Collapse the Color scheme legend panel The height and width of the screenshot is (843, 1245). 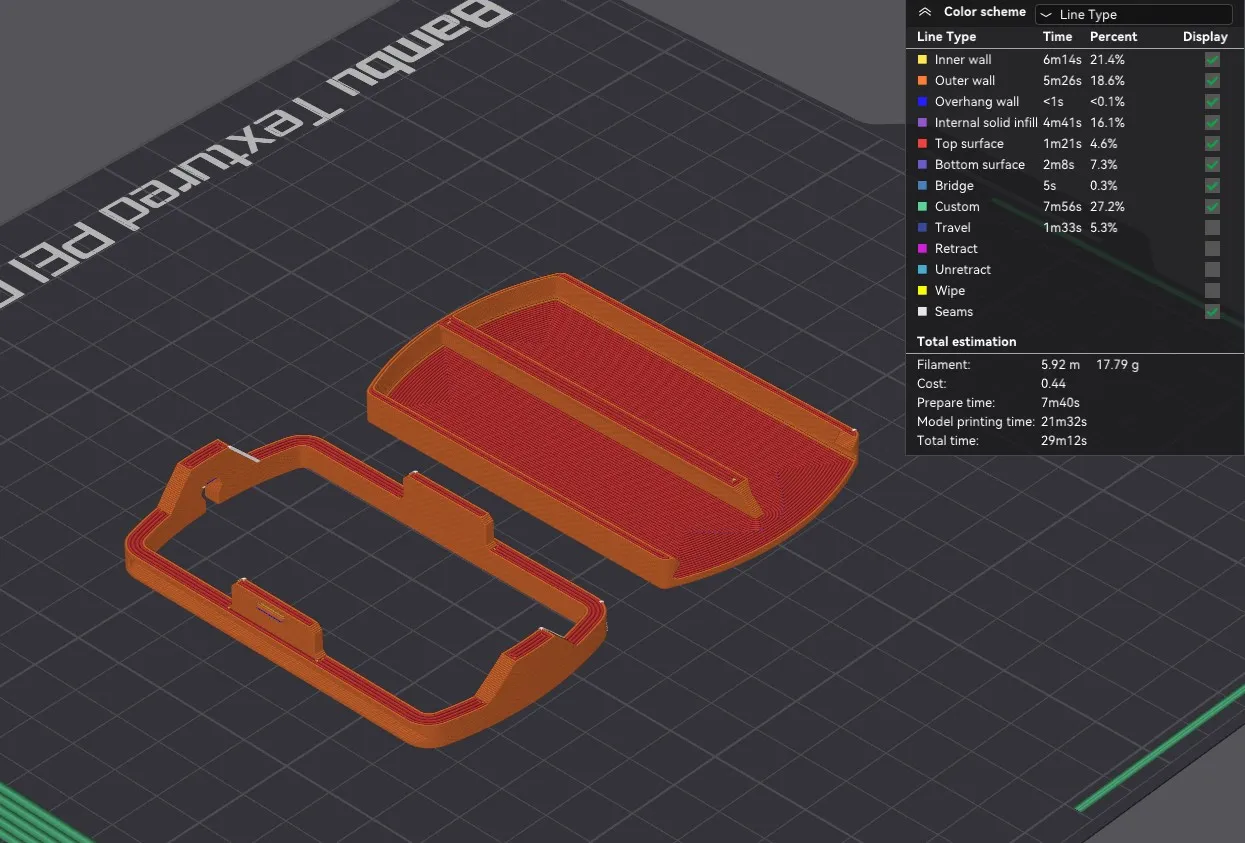point(925,12)
